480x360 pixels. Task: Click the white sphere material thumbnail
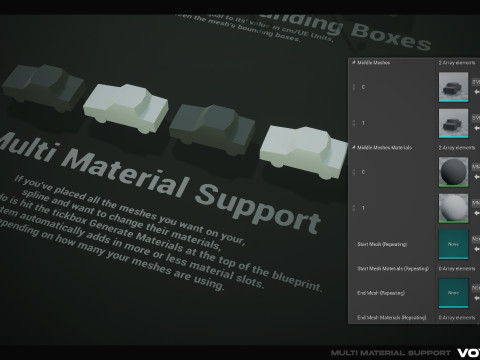click(453, 208)
